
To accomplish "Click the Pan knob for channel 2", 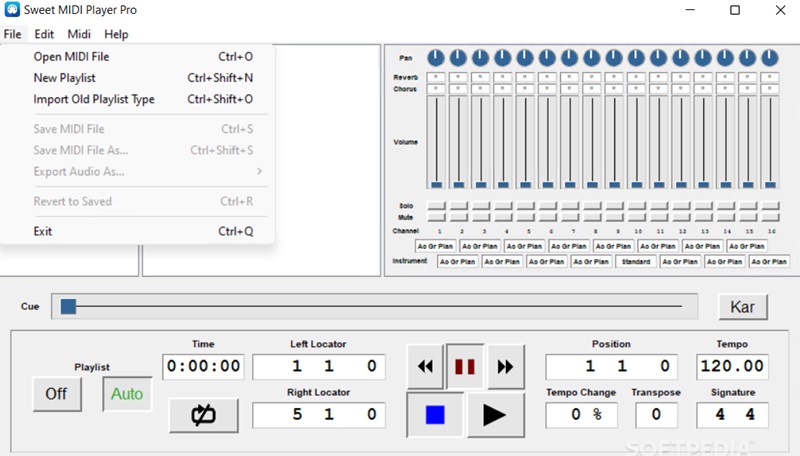I will [x=458, y=58].
